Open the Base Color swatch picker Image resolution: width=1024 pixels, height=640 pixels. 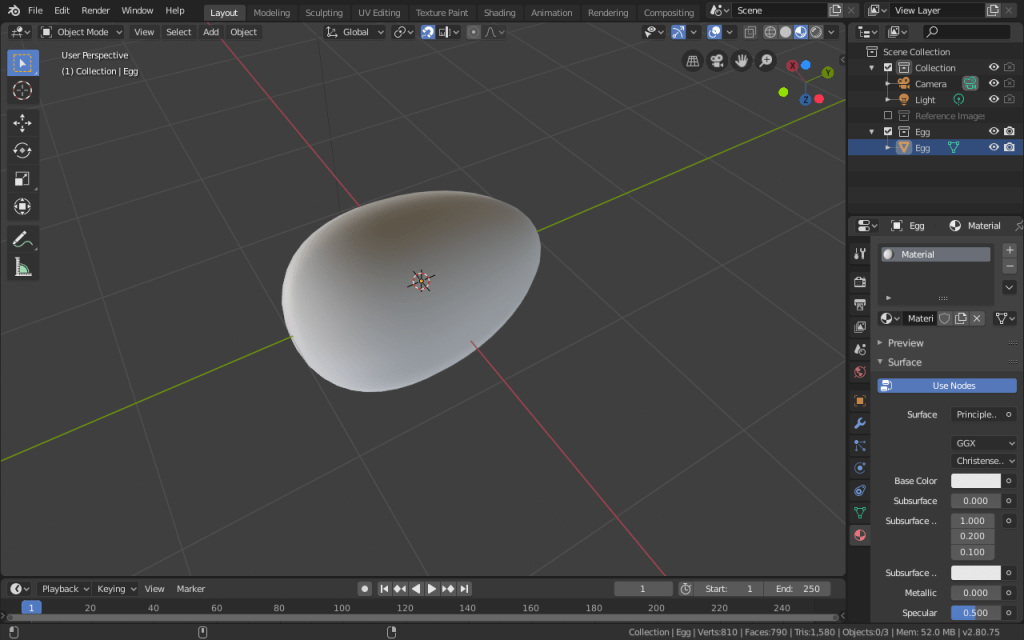(975, 481)
